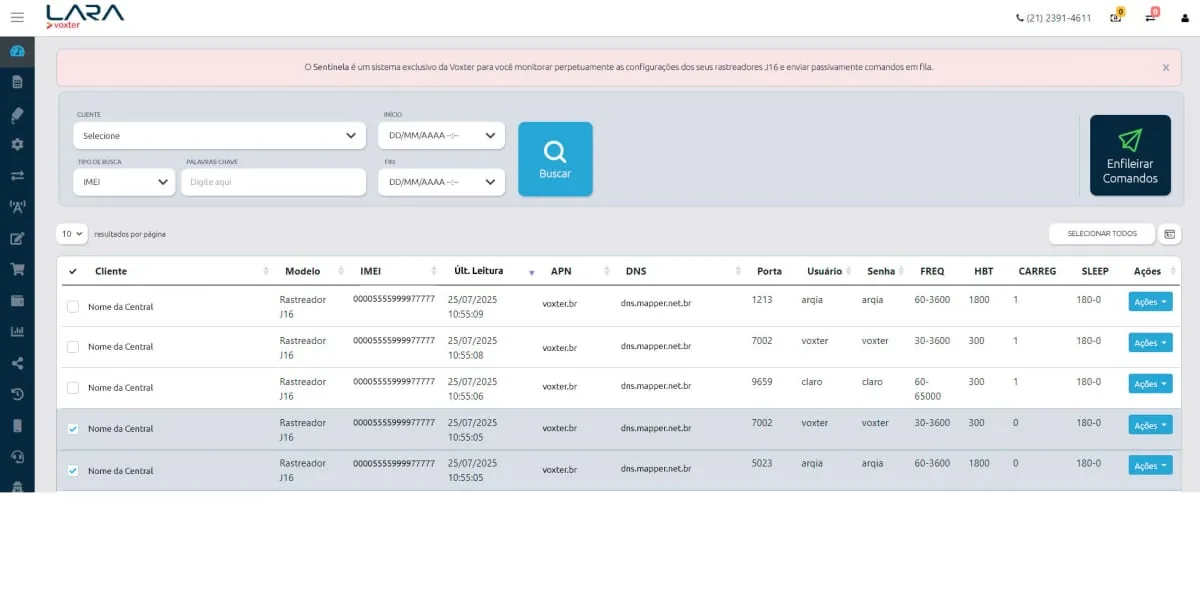The height and width of the screenshot is (594, 1200).
Task: Open the document icon in sidebar
Action: [17, 82]
